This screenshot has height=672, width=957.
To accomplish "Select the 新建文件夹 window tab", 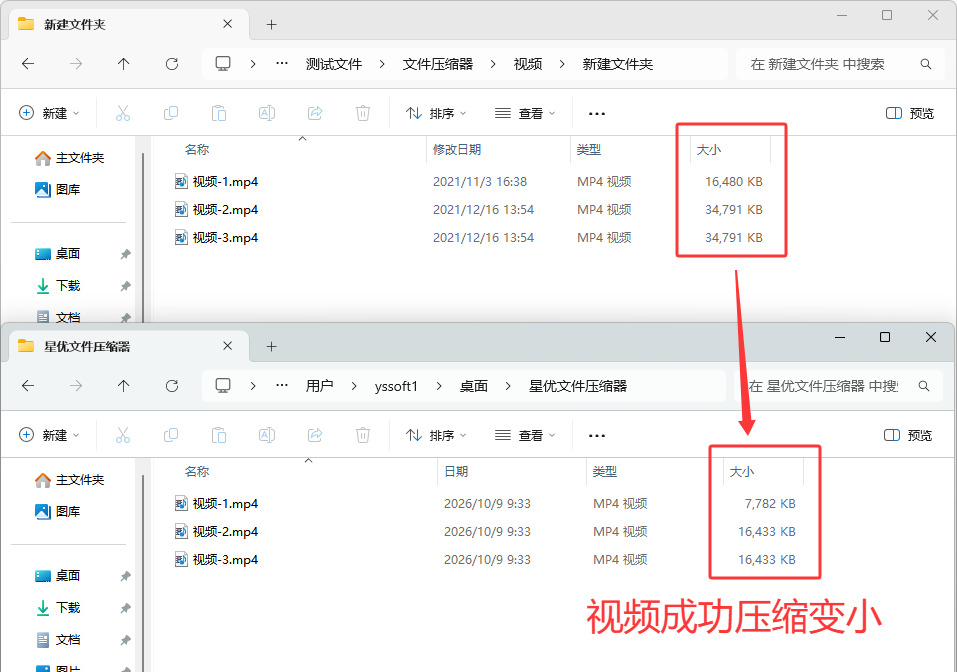I will click(x=128, y=24).
